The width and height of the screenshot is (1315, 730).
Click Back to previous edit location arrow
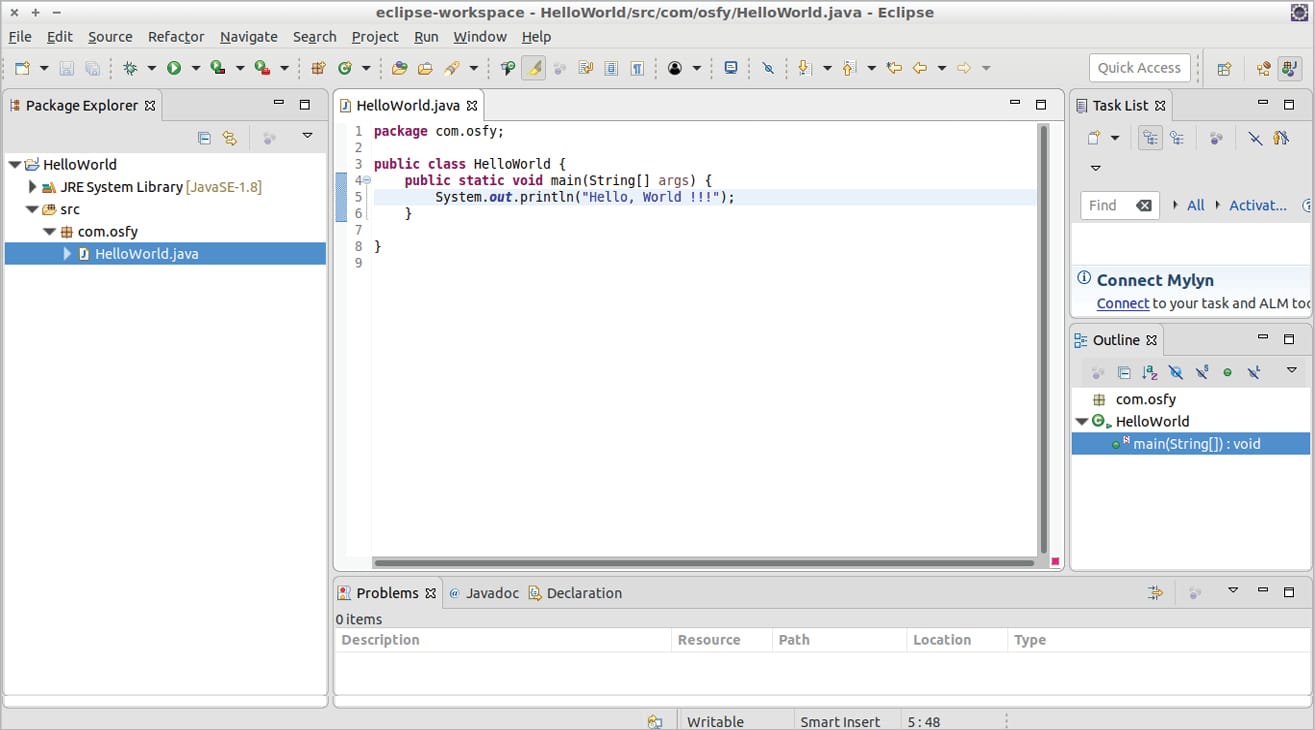pos(894,68)
